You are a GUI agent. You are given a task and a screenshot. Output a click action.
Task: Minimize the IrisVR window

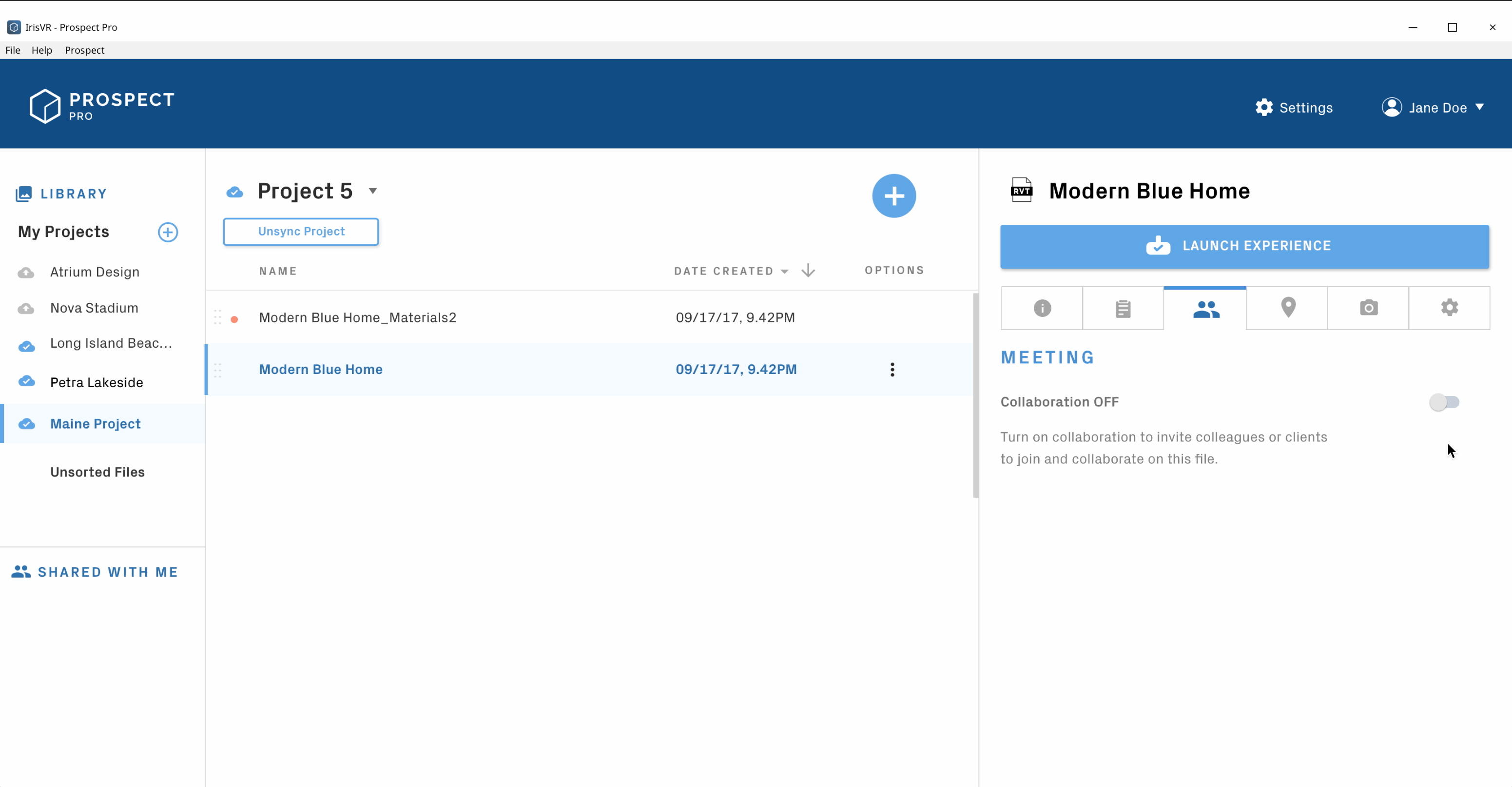click(x=1412, y=27)
